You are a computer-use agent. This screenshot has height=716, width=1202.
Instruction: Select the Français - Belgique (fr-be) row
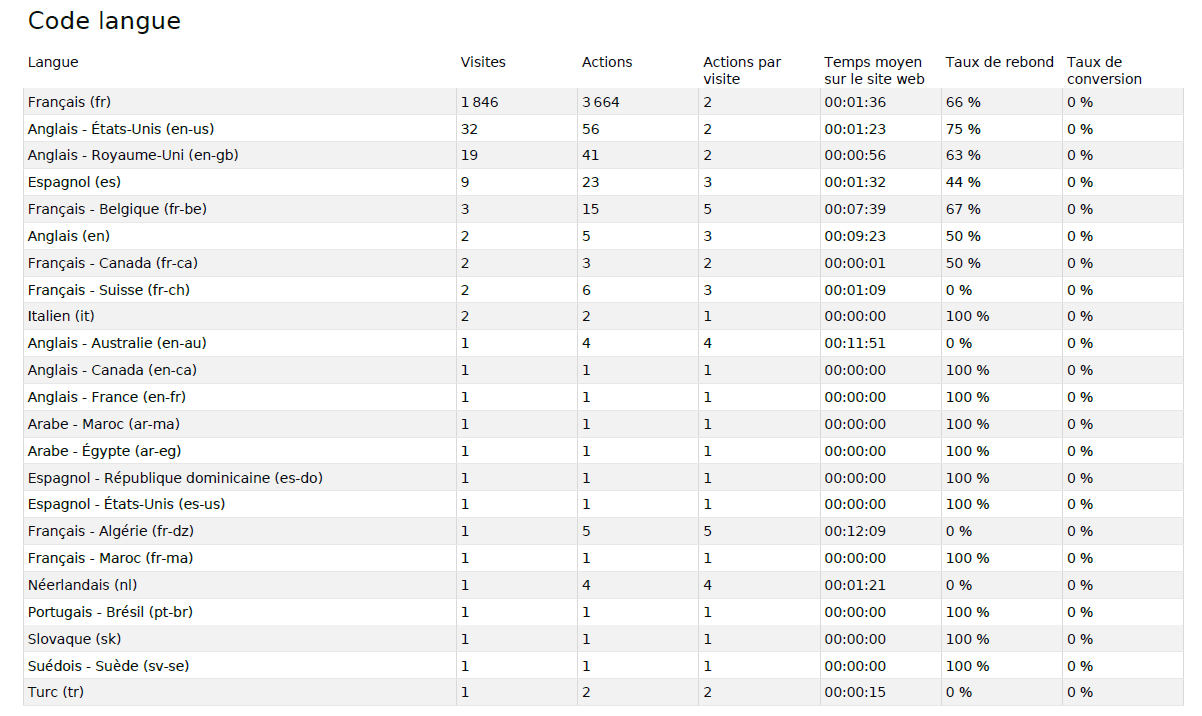tap(117, 209)
